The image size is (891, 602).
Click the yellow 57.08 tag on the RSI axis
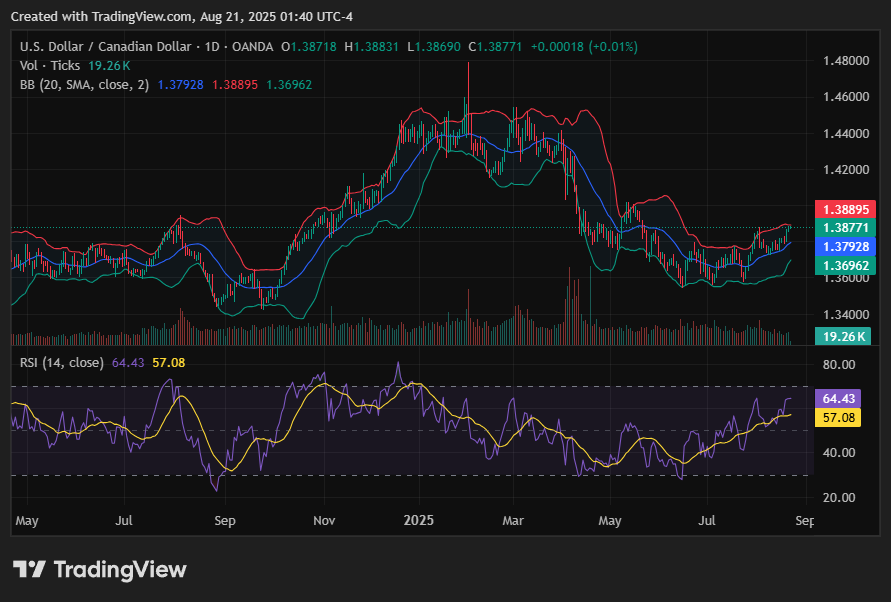838,418
